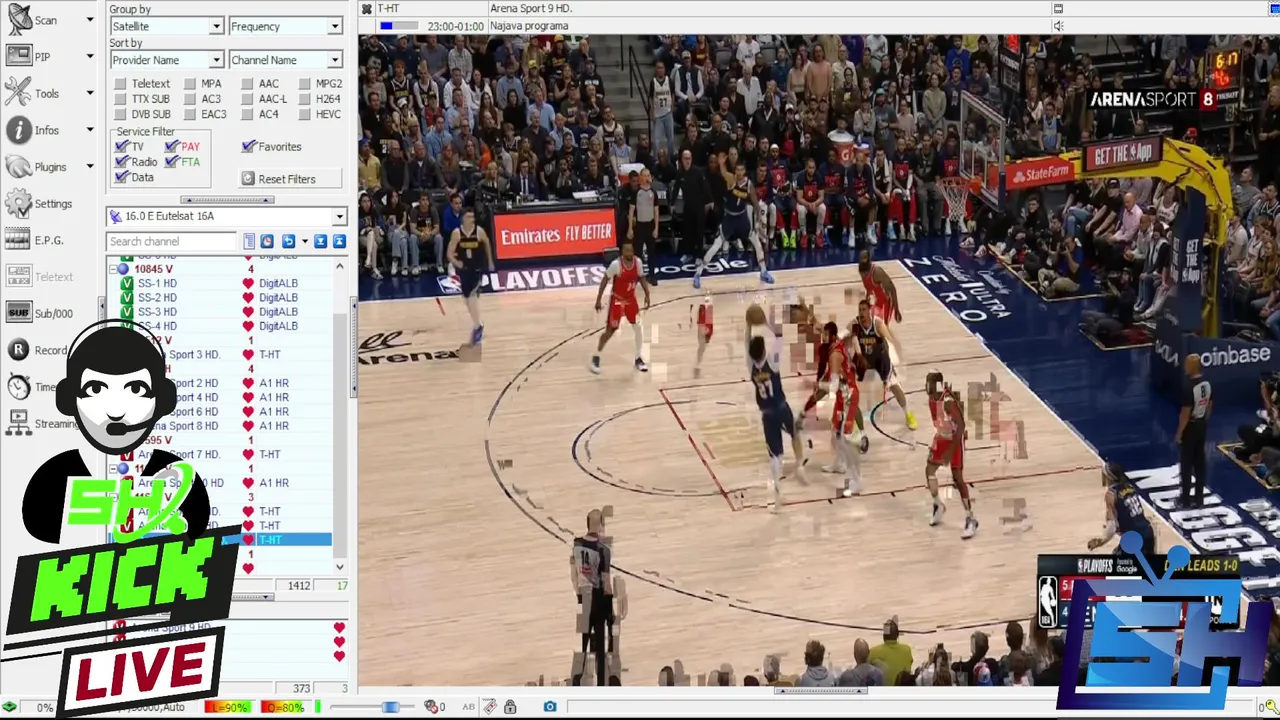The height and width of the screenshot is (720, 1280).
Task: Click the blue jump-to-bottom arrow icon
Action: pos(320,241)
